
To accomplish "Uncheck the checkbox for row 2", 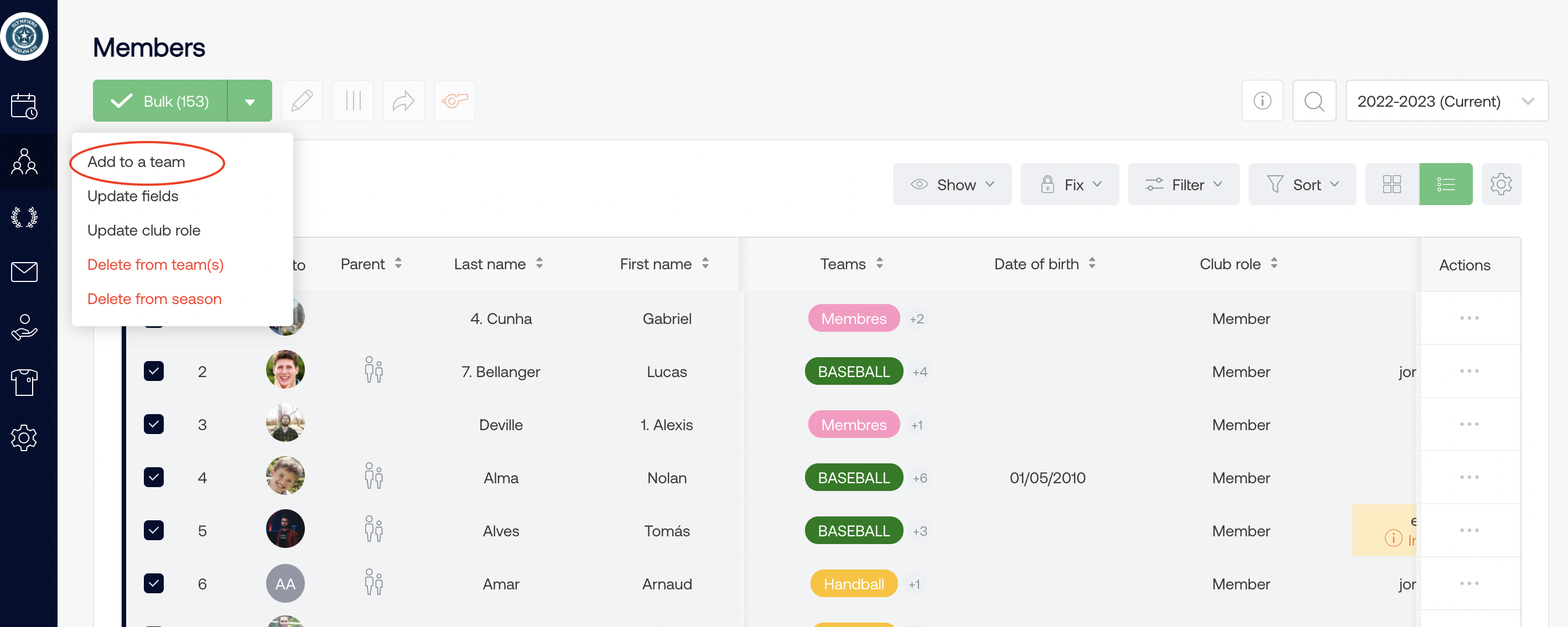I will (154, 371).
